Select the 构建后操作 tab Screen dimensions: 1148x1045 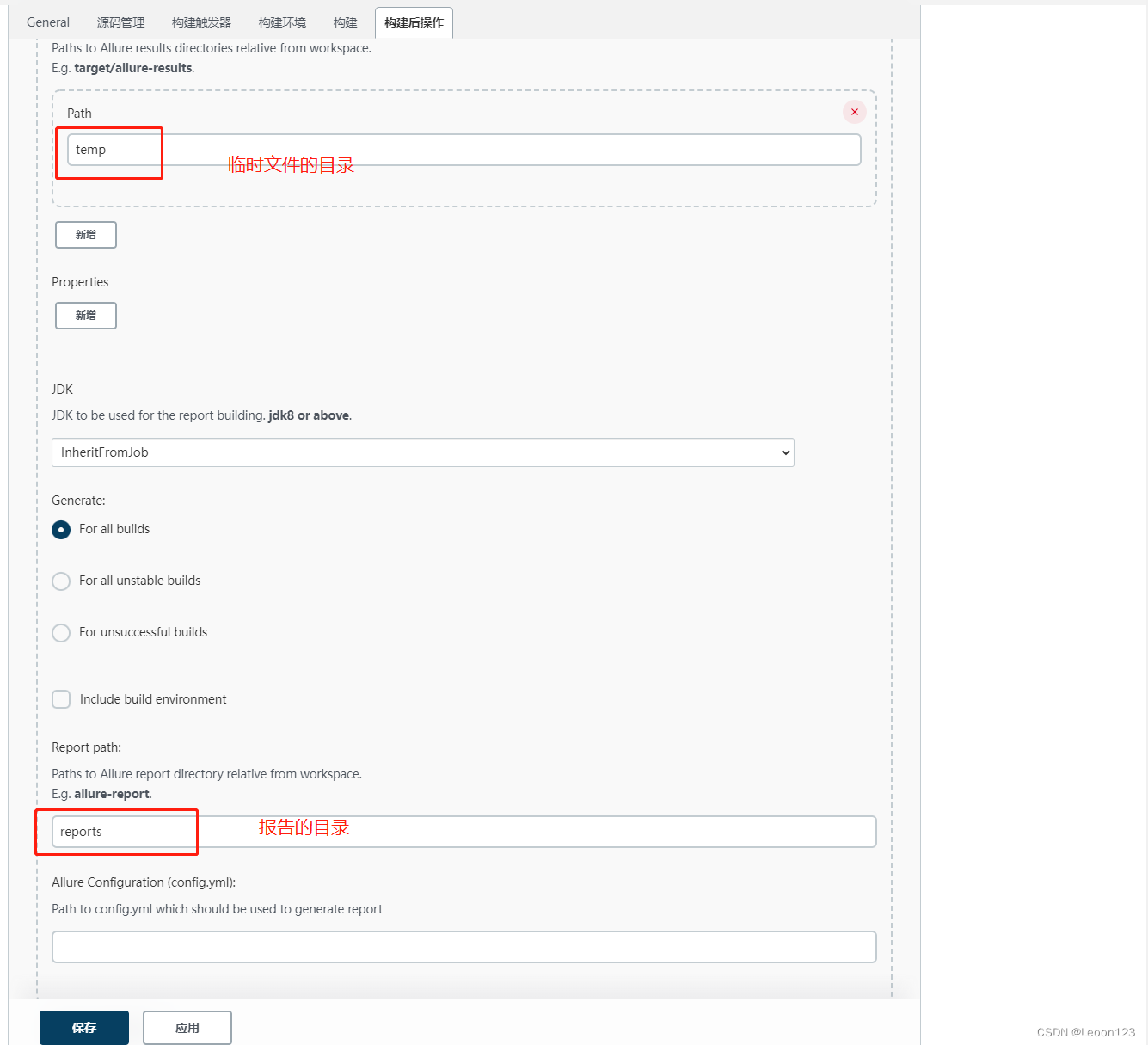[x=414, y=22]
